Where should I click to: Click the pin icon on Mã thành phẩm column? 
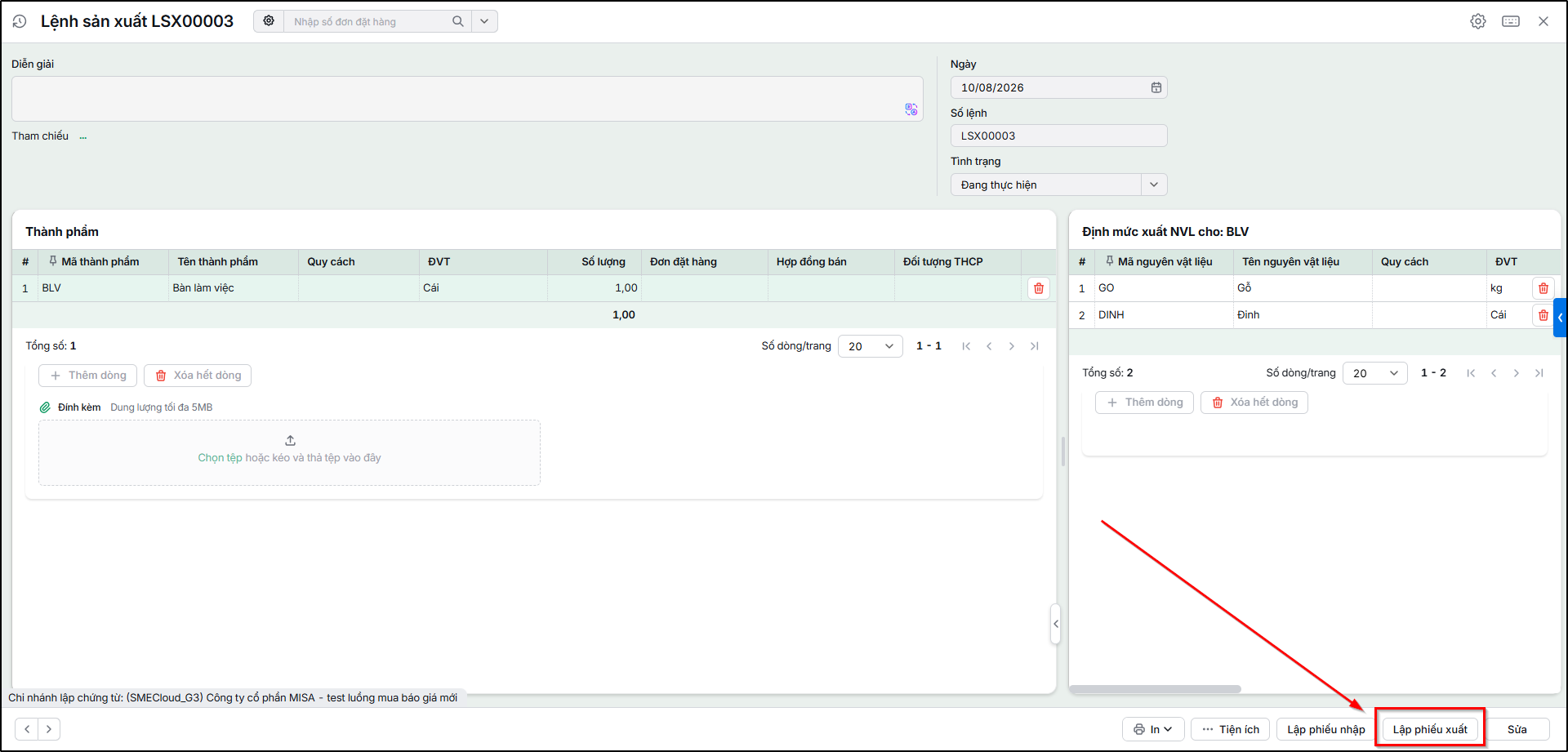52,261
